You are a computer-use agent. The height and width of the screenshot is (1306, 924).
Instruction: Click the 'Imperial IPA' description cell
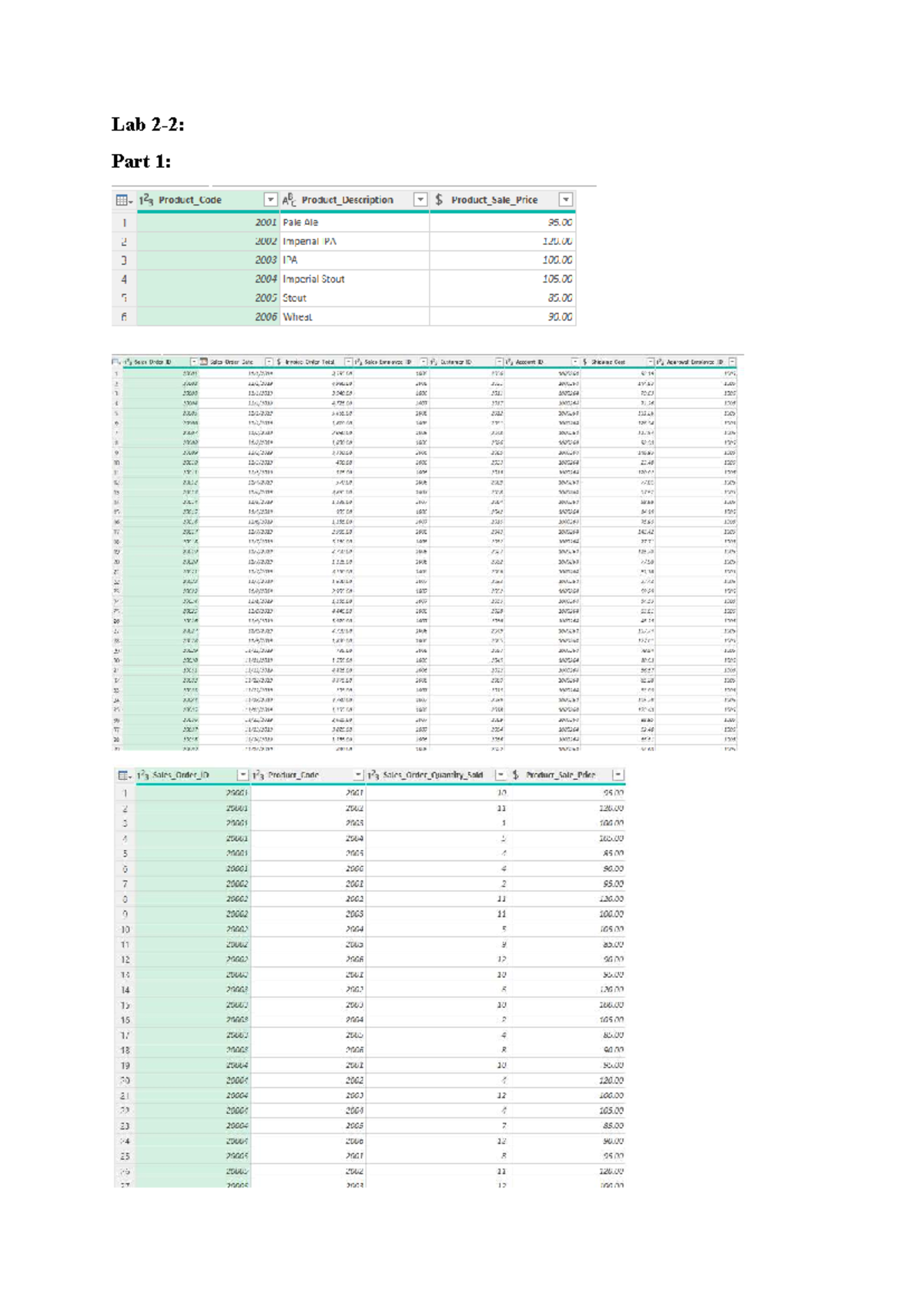pyautogui.click(x=353, y=241)
